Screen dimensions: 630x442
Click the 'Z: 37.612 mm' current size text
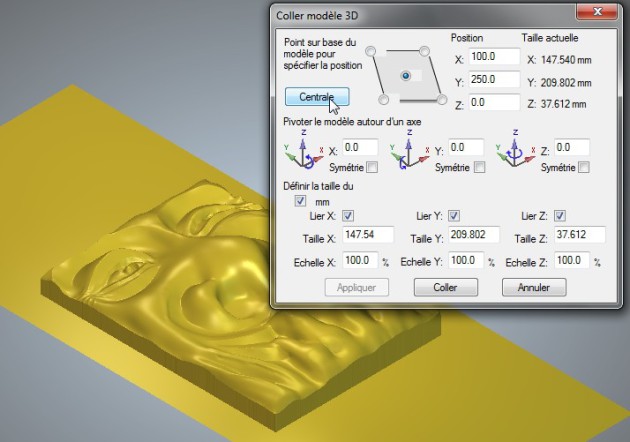[x=557, y=104]
